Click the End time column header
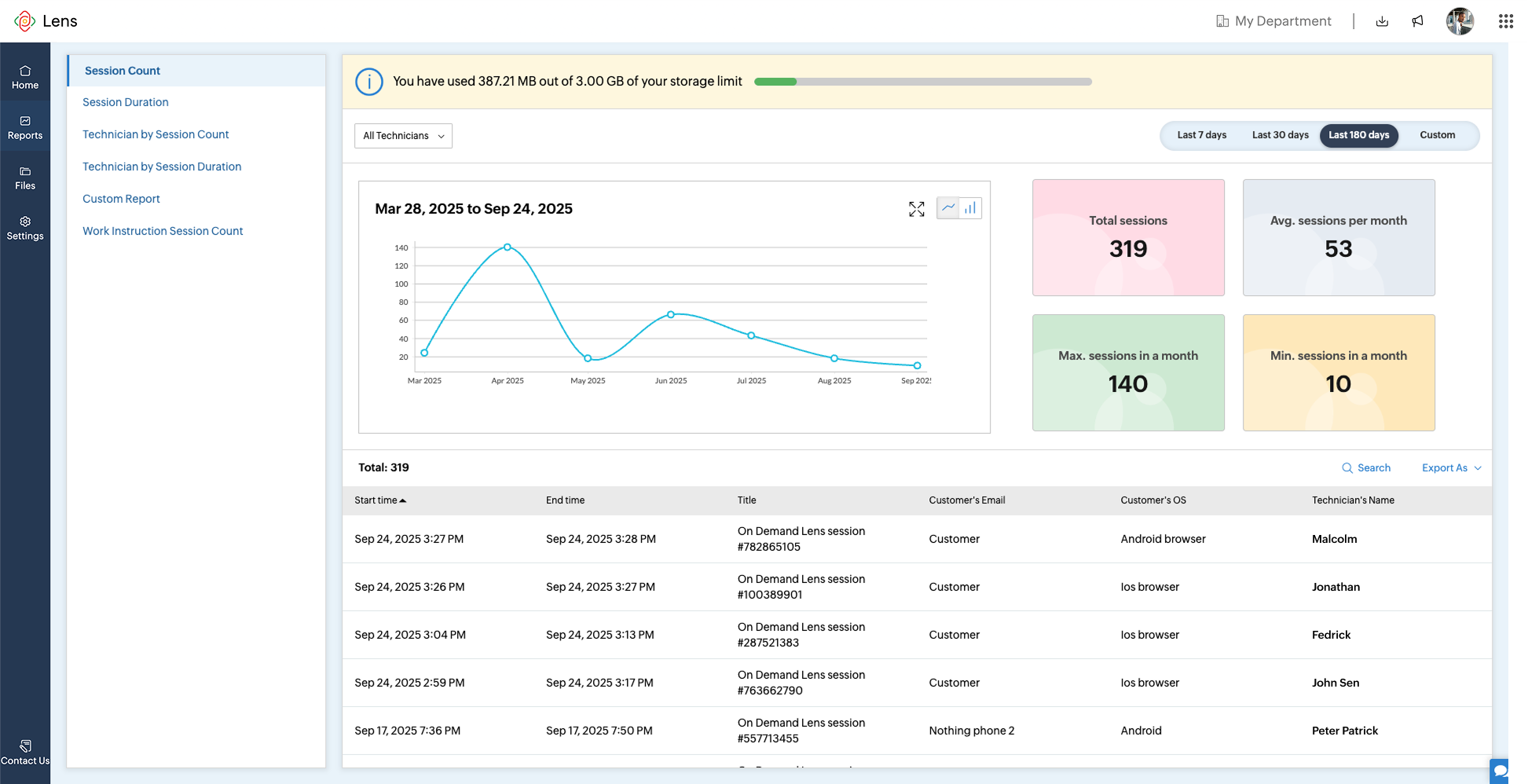Screen dimensions: 1528x784 pyautogui.click(x=566, y=500)
